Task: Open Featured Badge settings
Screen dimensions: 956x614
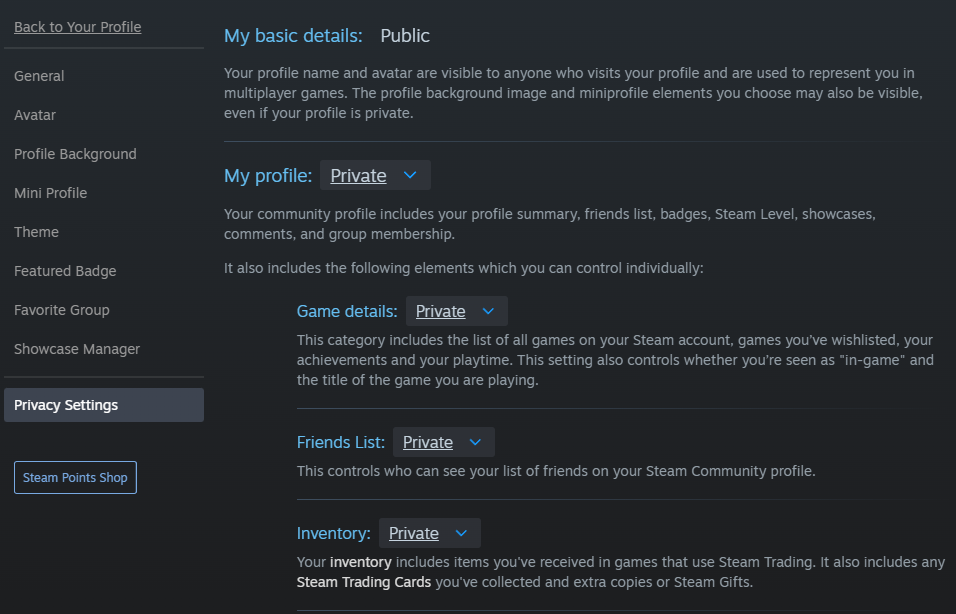Action: [65, 271]
